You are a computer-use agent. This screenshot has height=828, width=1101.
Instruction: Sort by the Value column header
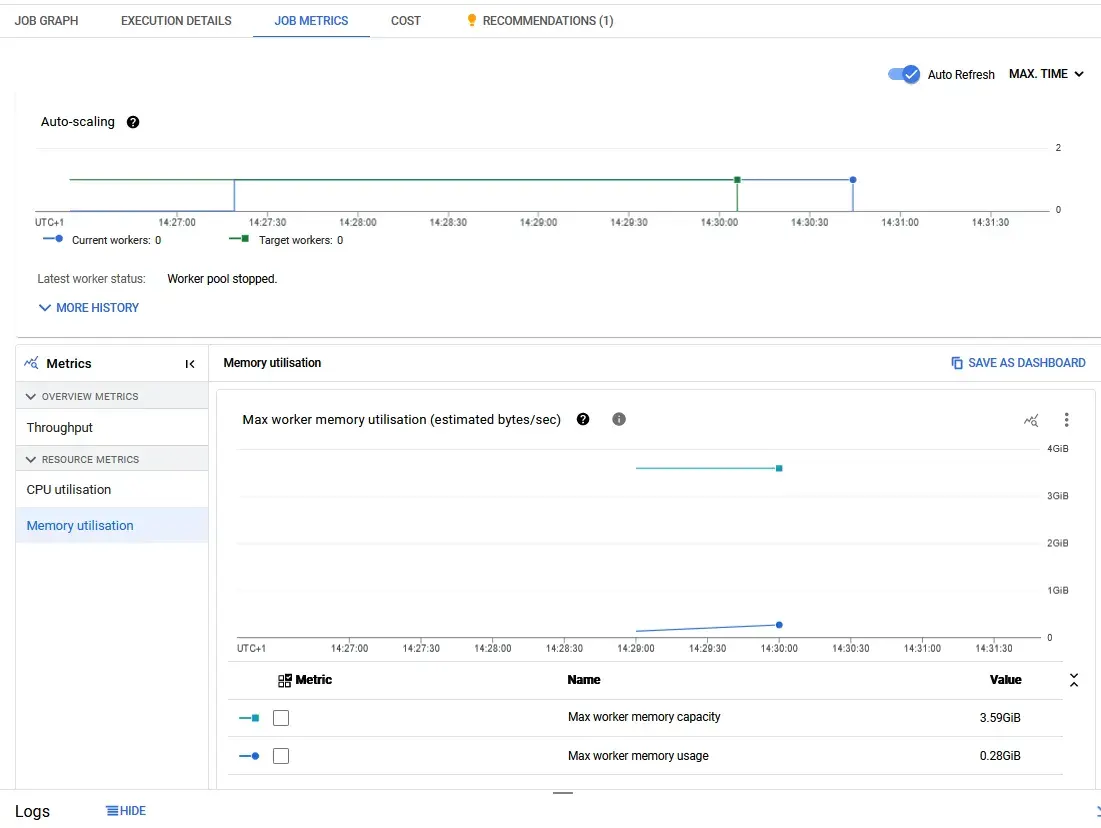point(1006,680)
